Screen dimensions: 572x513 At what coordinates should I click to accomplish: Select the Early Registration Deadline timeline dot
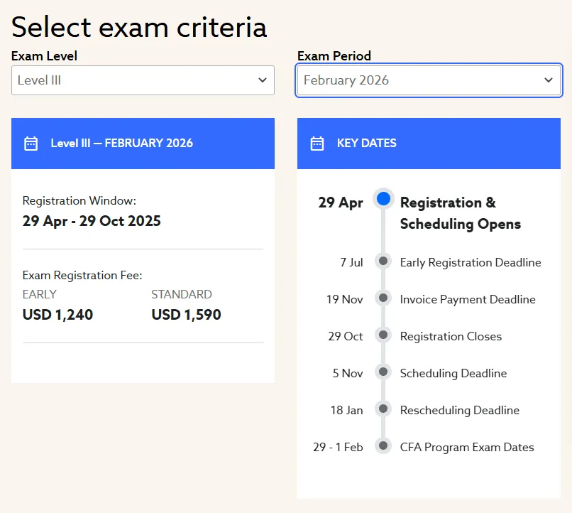383,261
